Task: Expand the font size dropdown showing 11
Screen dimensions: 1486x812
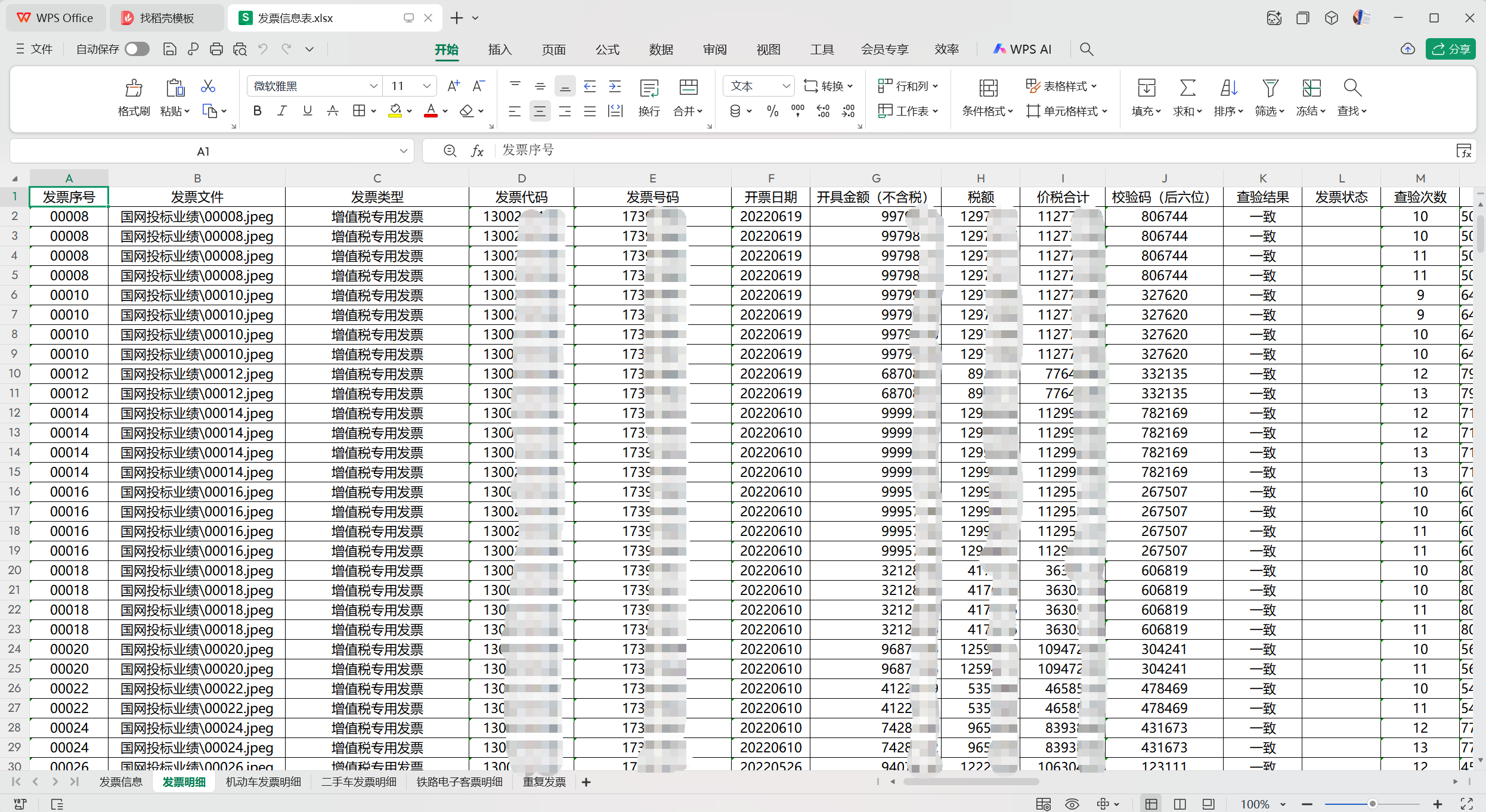Action: (x=426, y=86)
